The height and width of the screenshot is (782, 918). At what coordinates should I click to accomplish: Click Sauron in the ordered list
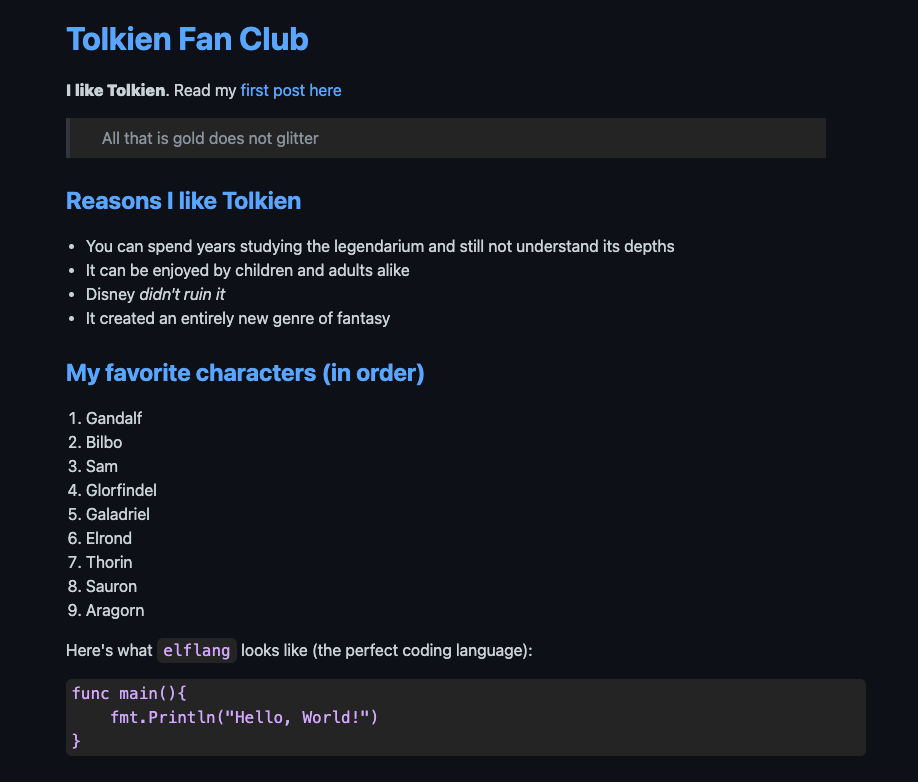tap(111, 586)
